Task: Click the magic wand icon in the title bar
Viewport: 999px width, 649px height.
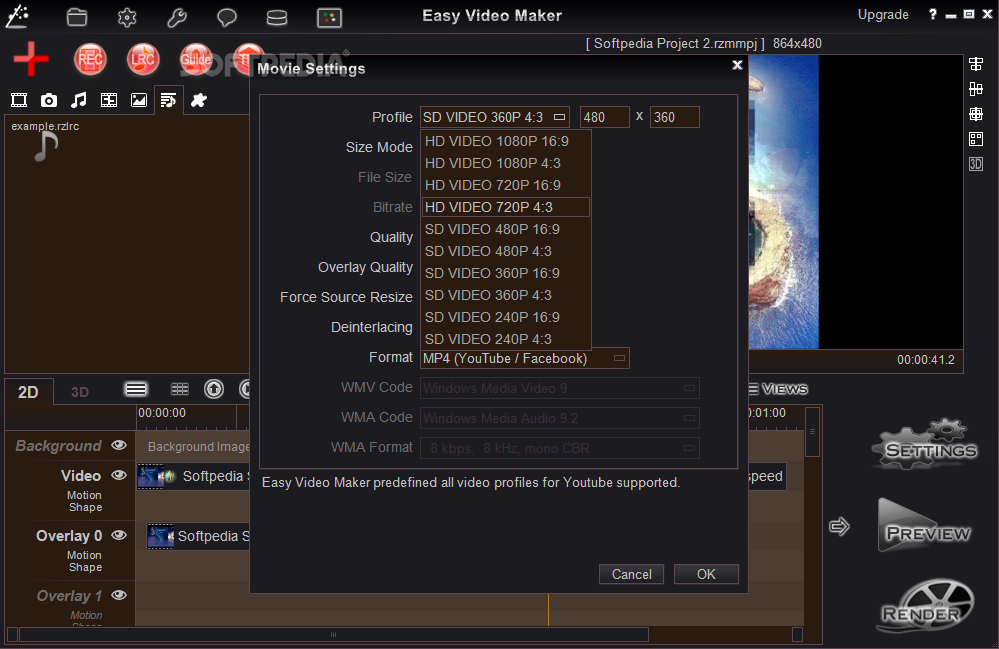Action: click(x=17, y=16)
